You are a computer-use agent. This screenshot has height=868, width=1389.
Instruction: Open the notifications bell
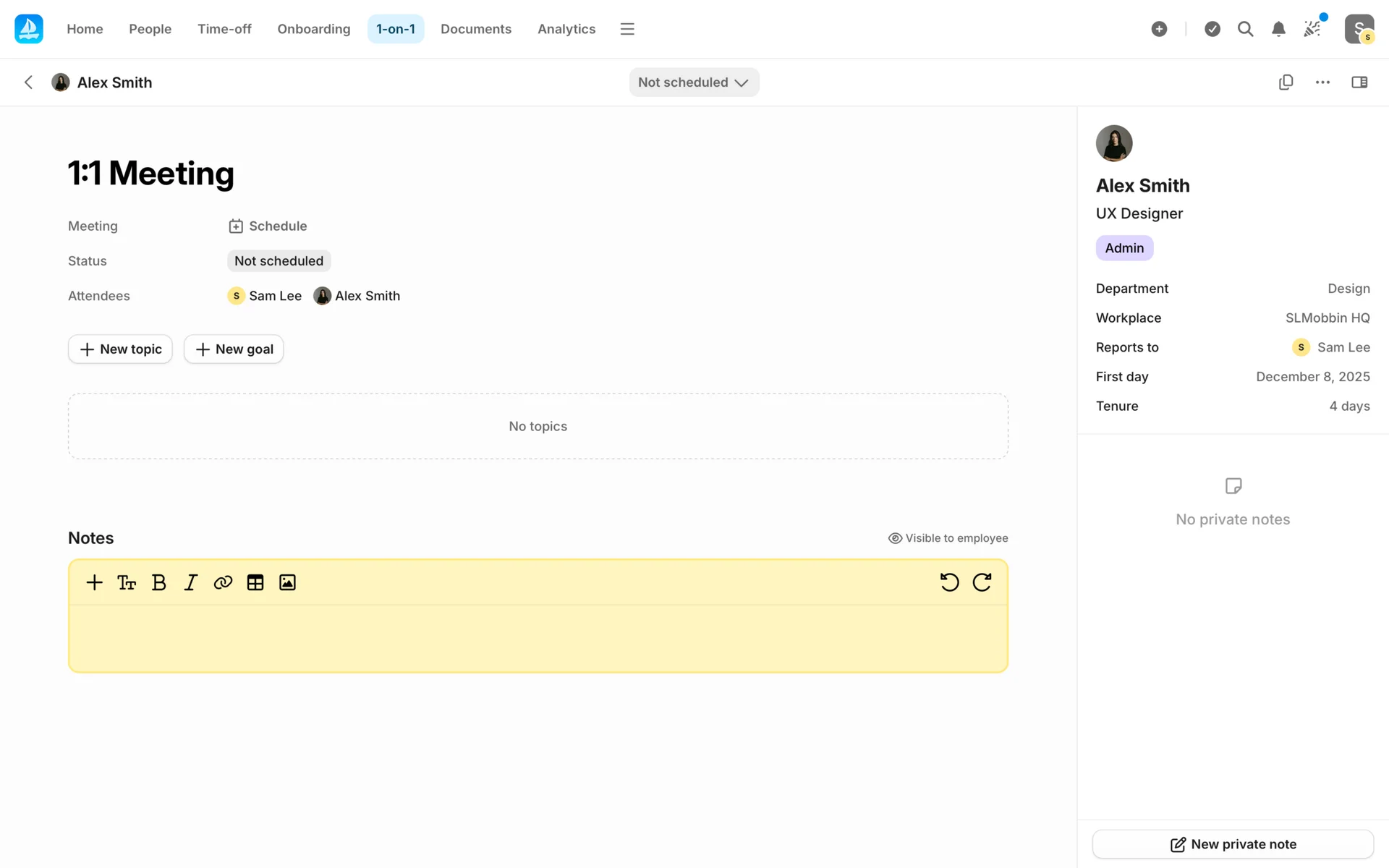coord(1278,29)
